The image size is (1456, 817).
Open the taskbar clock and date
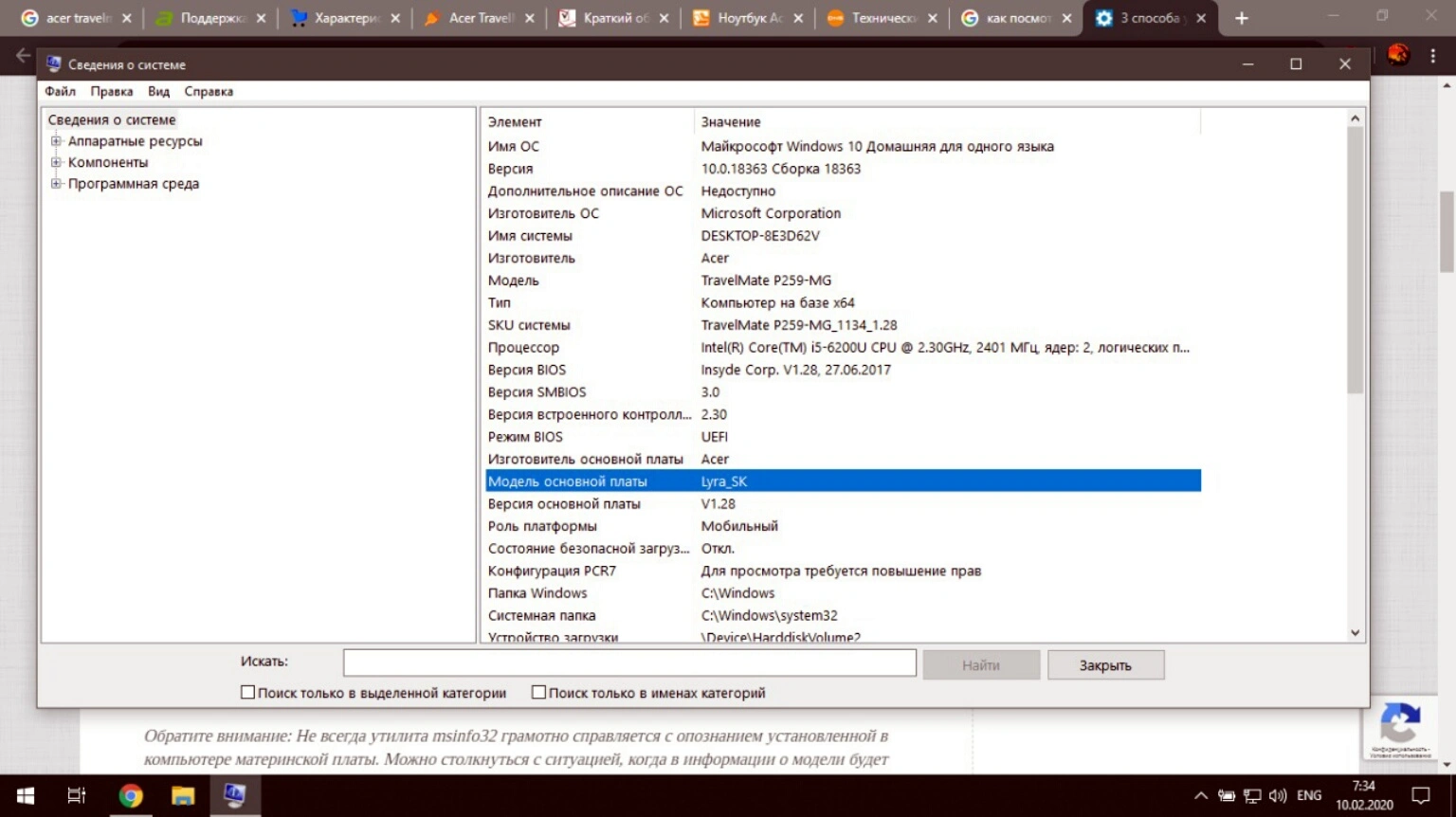pos(1364,796)
